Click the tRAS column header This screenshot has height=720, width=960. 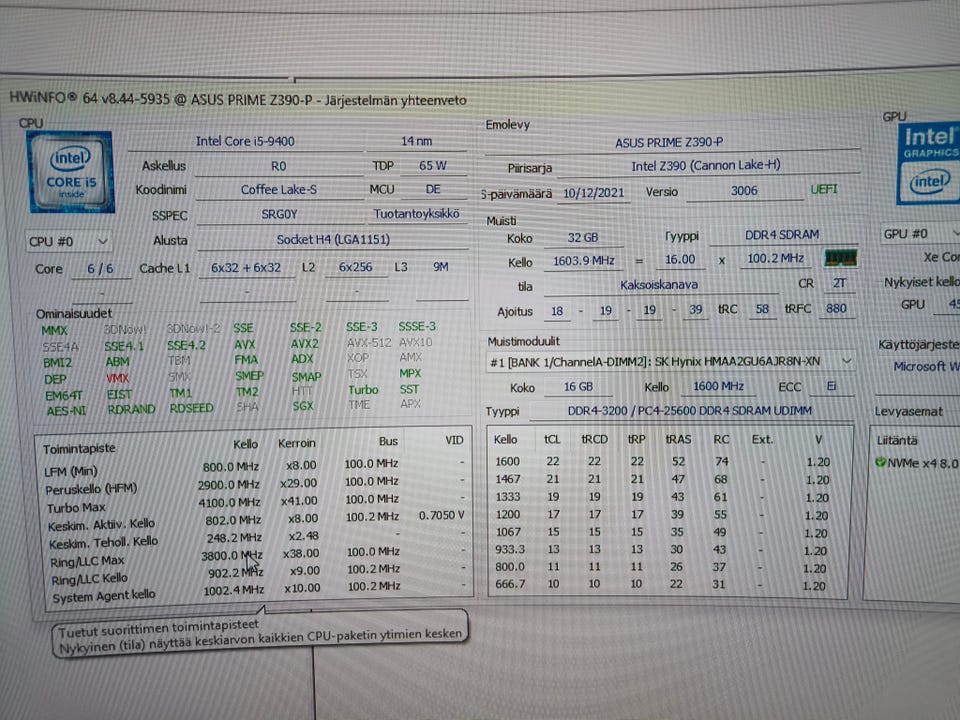[x=678, y=440]
